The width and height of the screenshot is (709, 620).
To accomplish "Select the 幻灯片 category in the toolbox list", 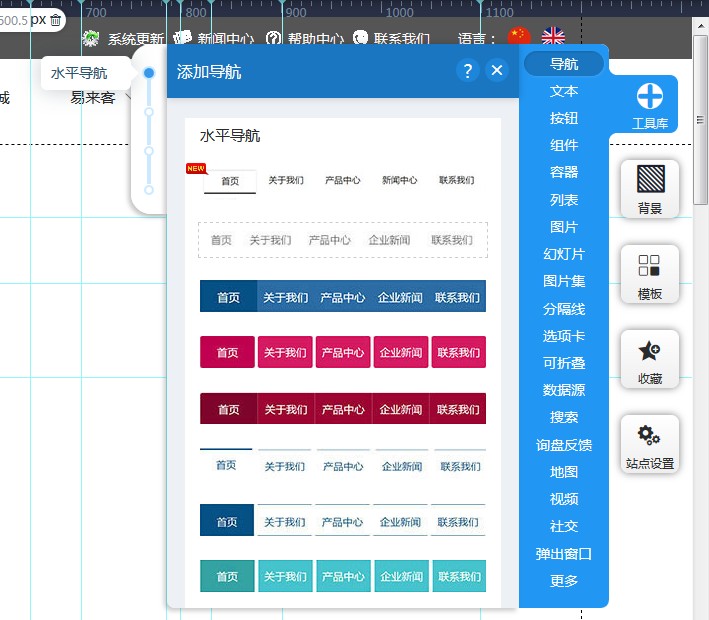I will (x=564, y=254).
